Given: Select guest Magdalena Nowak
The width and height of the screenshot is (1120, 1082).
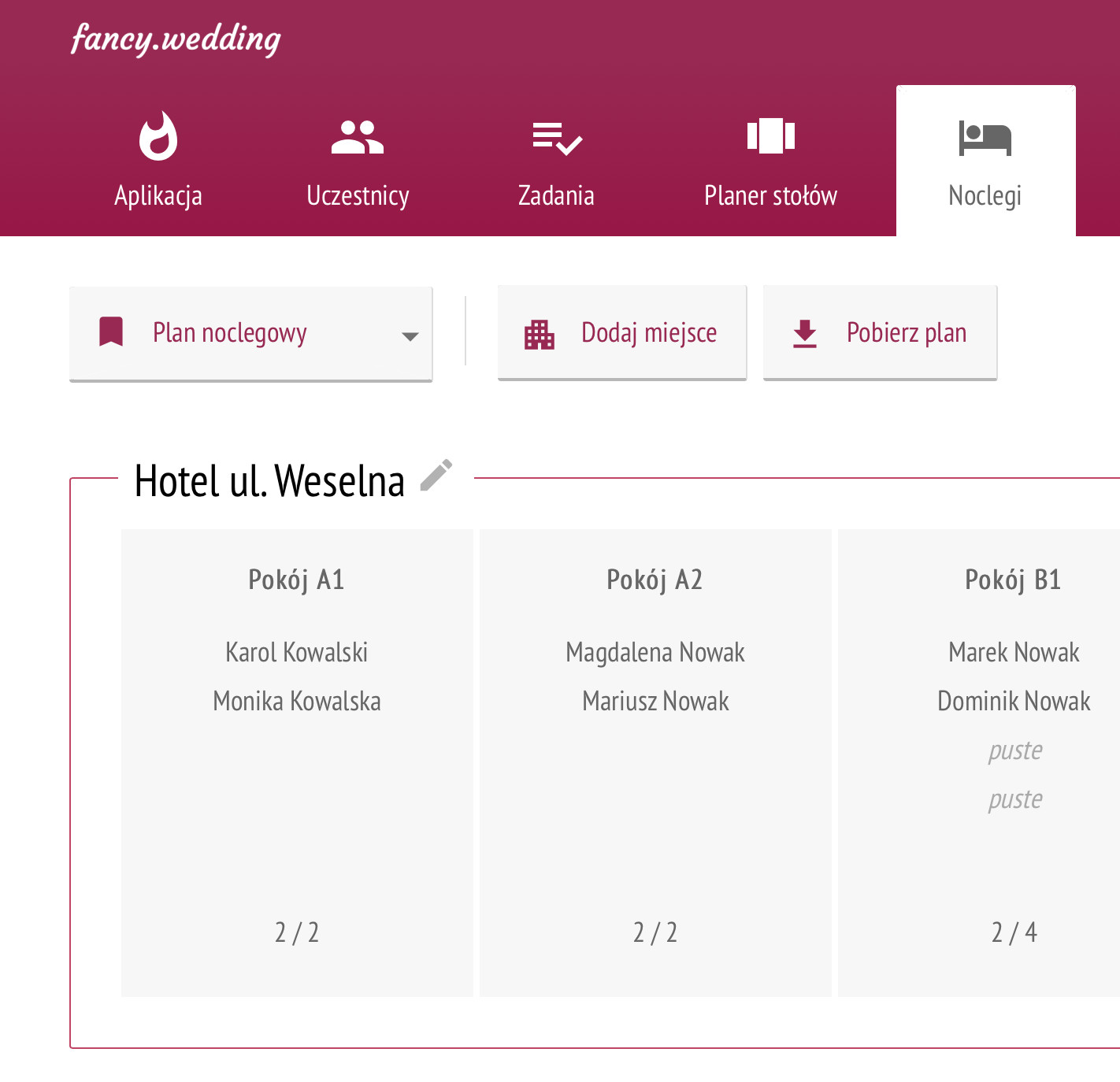Looking at the screenshot, I should point(655,652).
